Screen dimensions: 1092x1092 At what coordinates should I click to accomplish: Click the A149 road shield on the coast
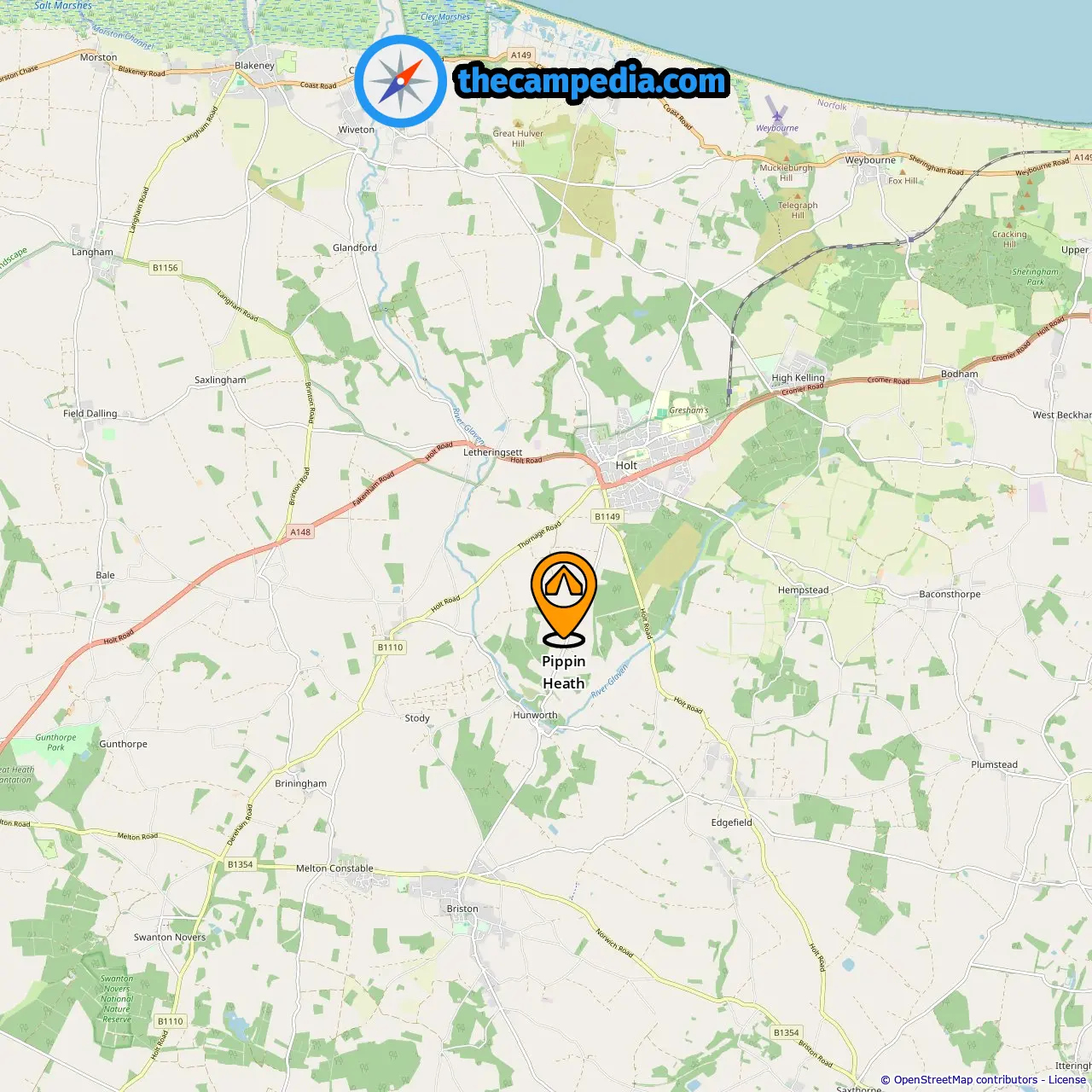click(x=520, y=55)
